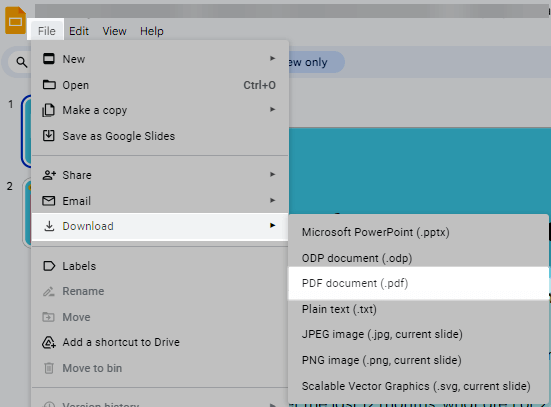
Task: Expand the Make a copy submenu arrow
Action: pyautogui.click(x=272, y=110)
